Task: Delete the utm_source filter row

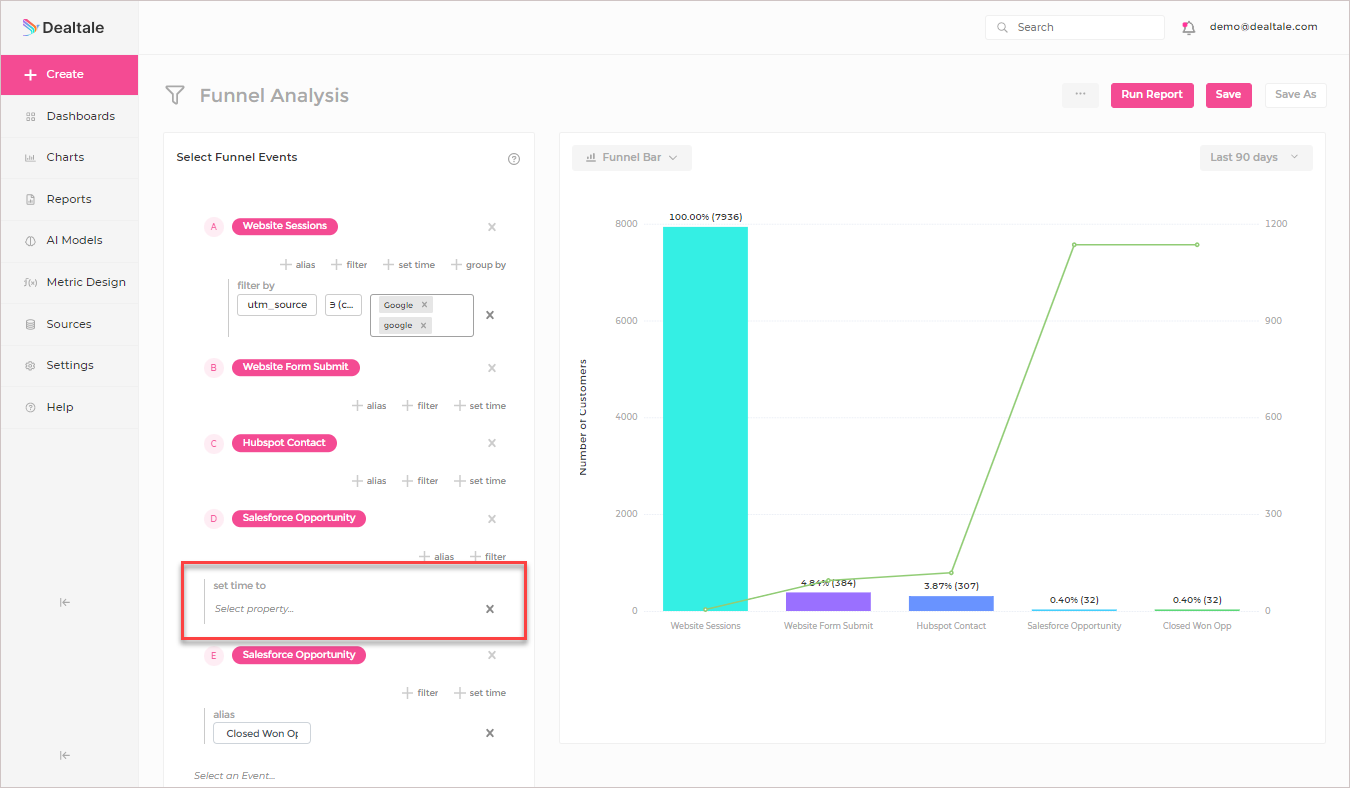Action: [x=490, y=315]
